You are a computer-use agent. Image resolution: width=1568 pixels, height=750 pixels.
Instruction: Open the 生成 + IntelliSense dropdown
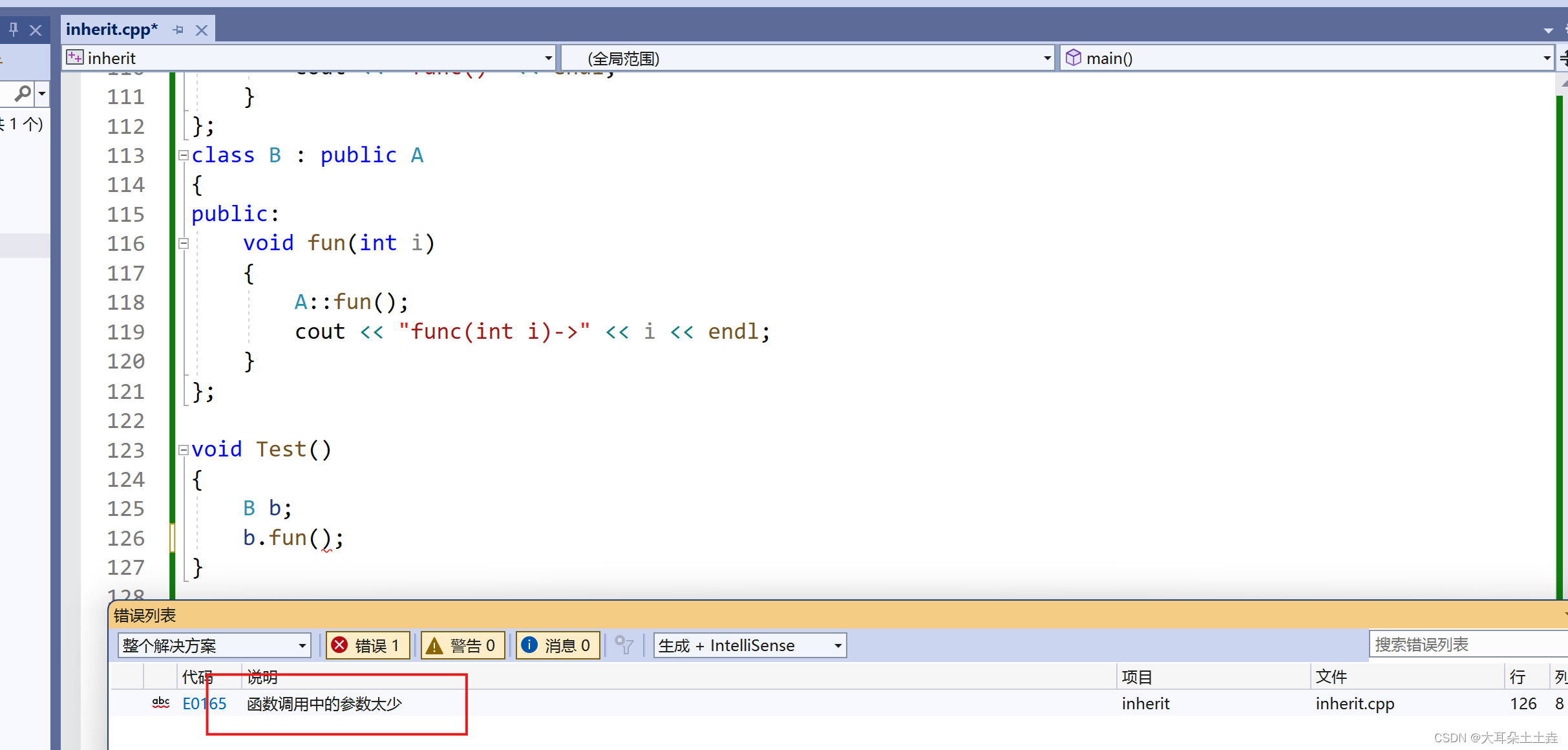pyautogui.click(x=750, y=645)
